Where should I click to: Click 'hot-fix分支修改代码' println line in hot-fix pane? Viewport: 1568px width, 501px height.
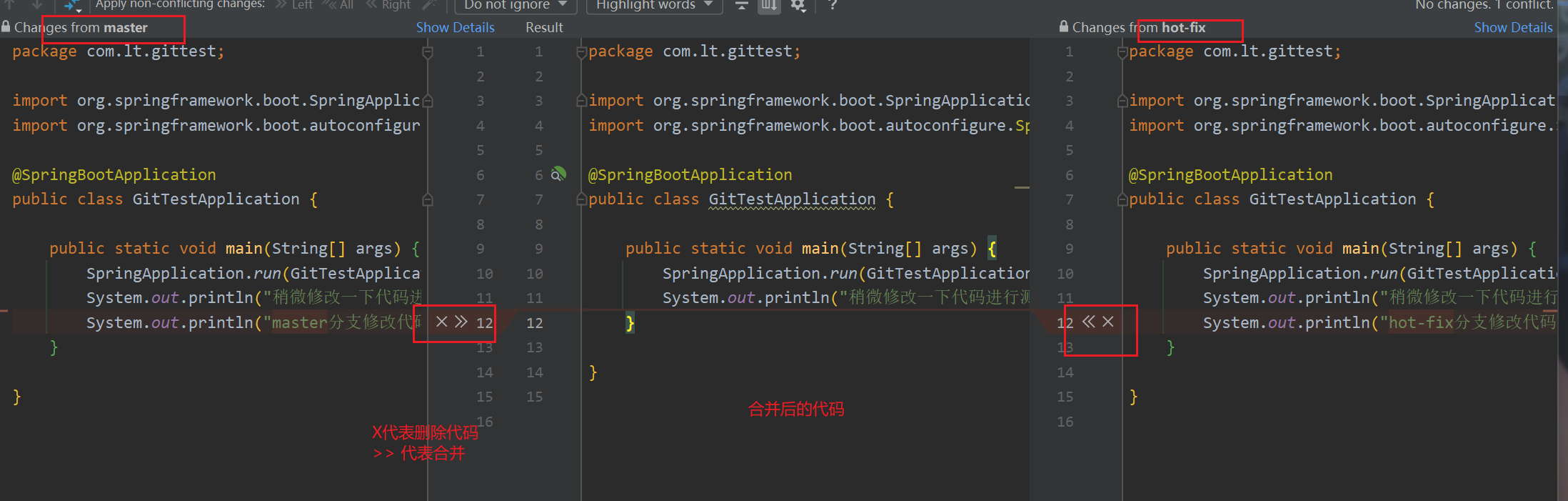coord(1379,322)
